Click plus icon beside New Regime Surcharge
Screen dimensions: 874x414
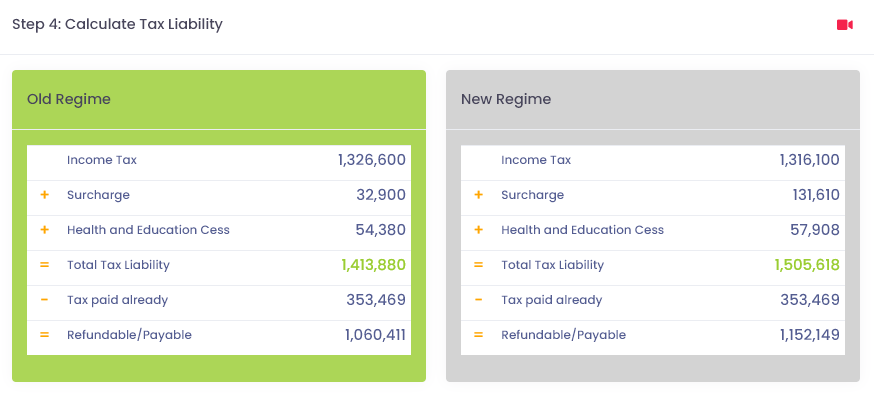coord(478,195)
